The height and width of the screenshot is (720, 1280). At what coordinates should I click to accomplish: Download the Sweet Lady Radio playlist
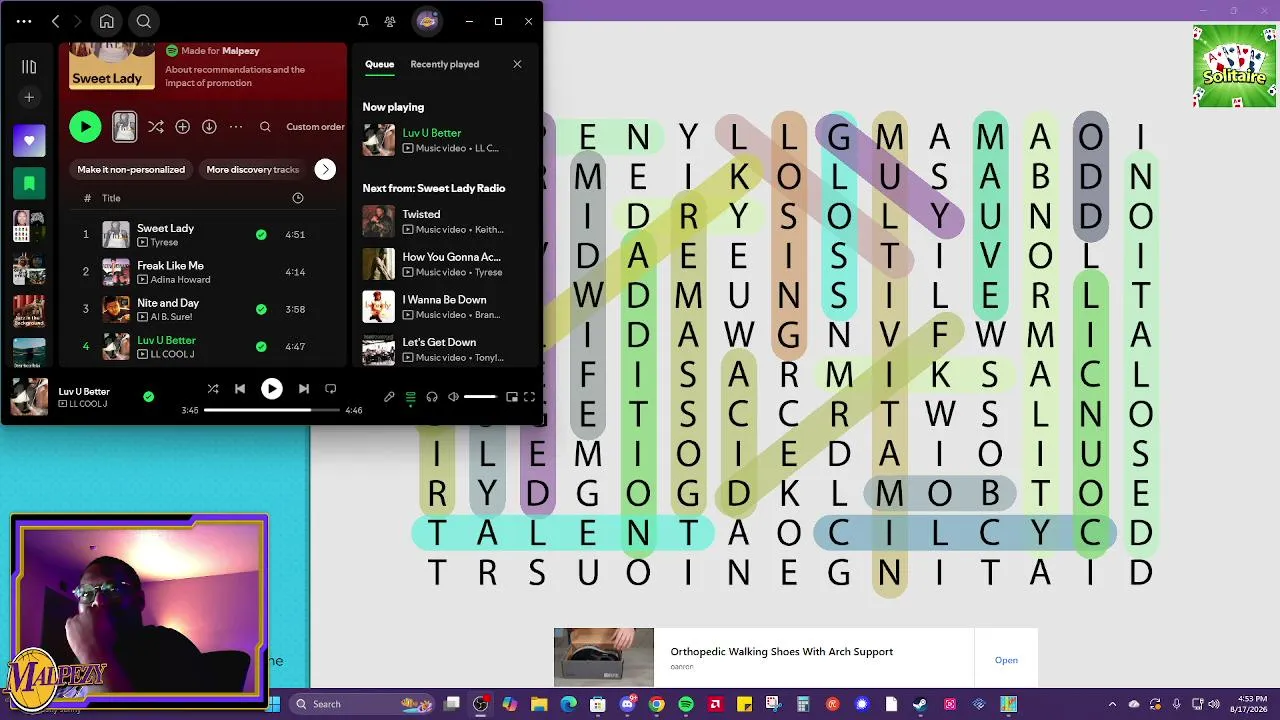point(209,127)
